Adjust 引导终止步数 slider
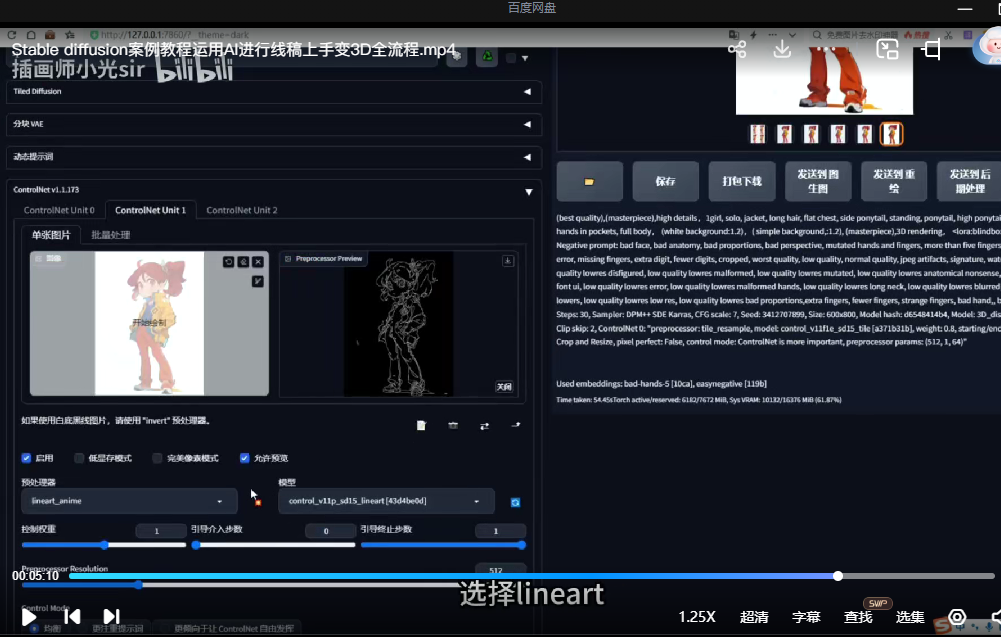The image size is (1001, 637). pos(443,545)
